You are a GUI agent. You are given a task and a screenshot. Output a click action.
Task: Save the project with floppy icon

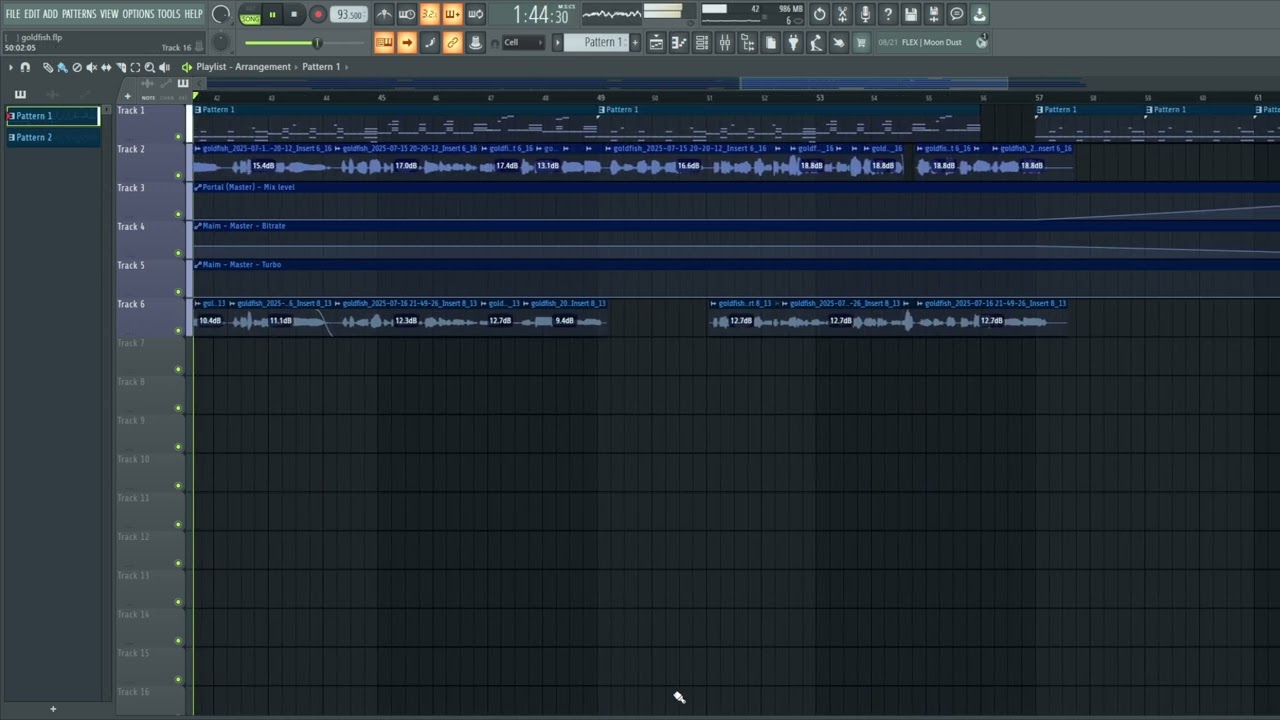click(x=911, y=14)
